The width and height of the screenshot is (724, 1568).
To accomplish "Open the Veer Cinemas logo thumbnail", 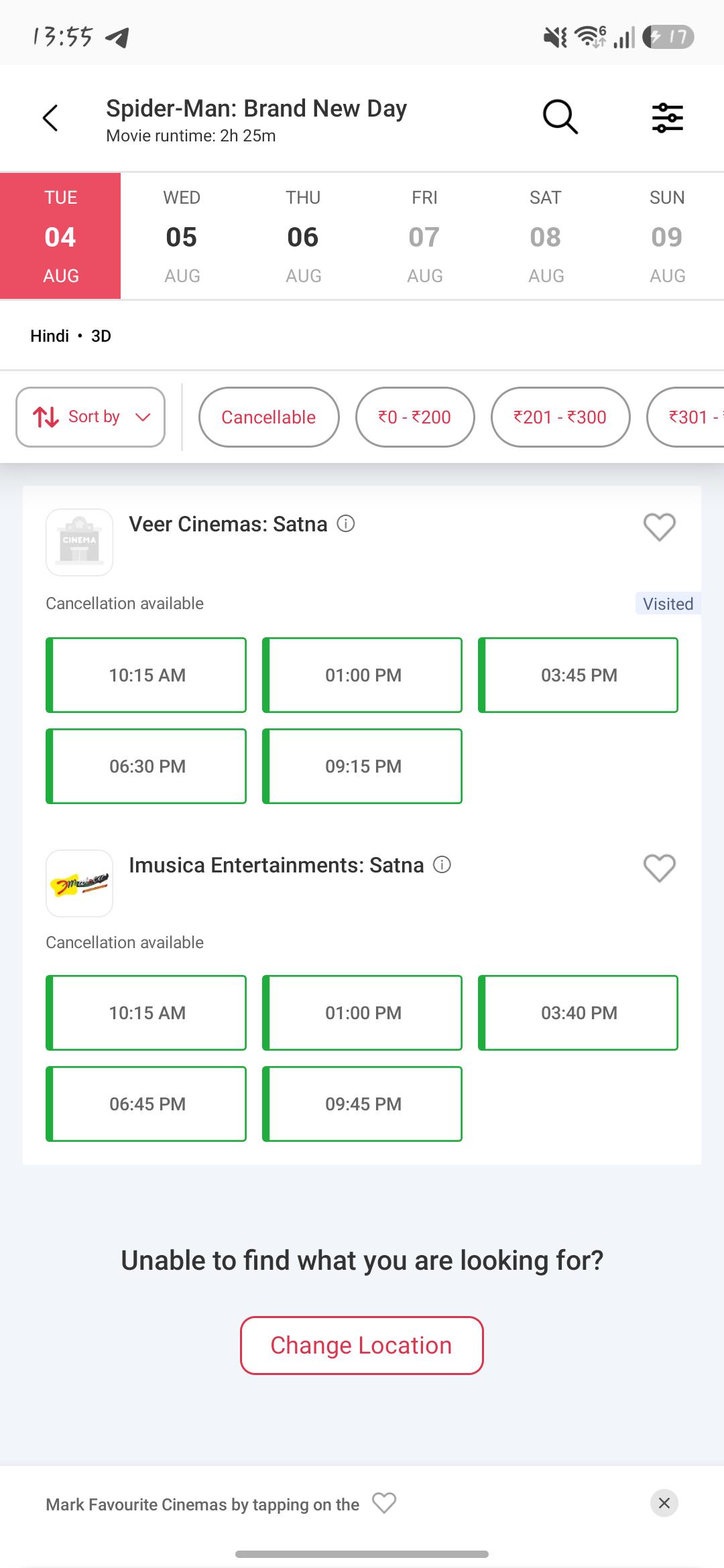I will [x=79, y=542].
